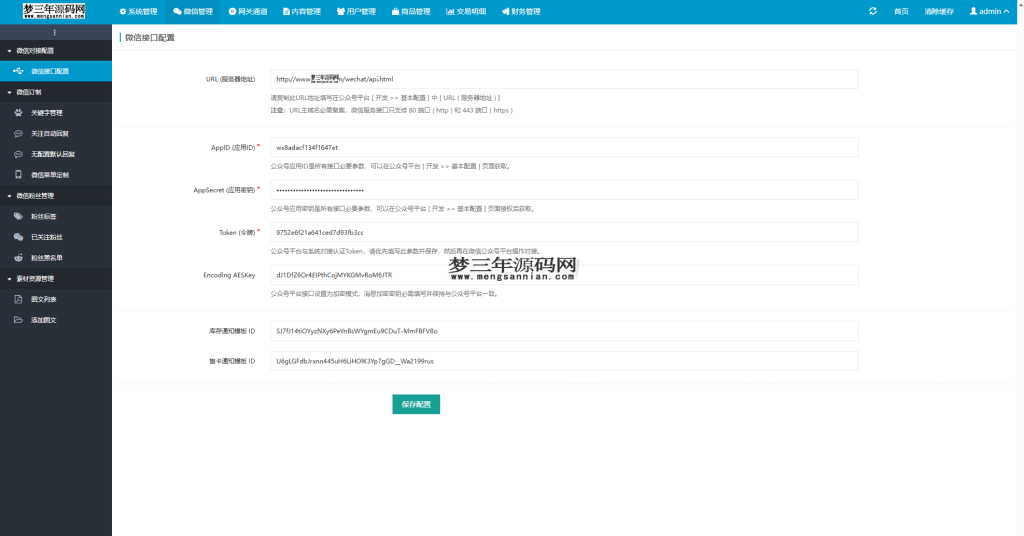Go to 首页 link in top bar

(901, 12)
